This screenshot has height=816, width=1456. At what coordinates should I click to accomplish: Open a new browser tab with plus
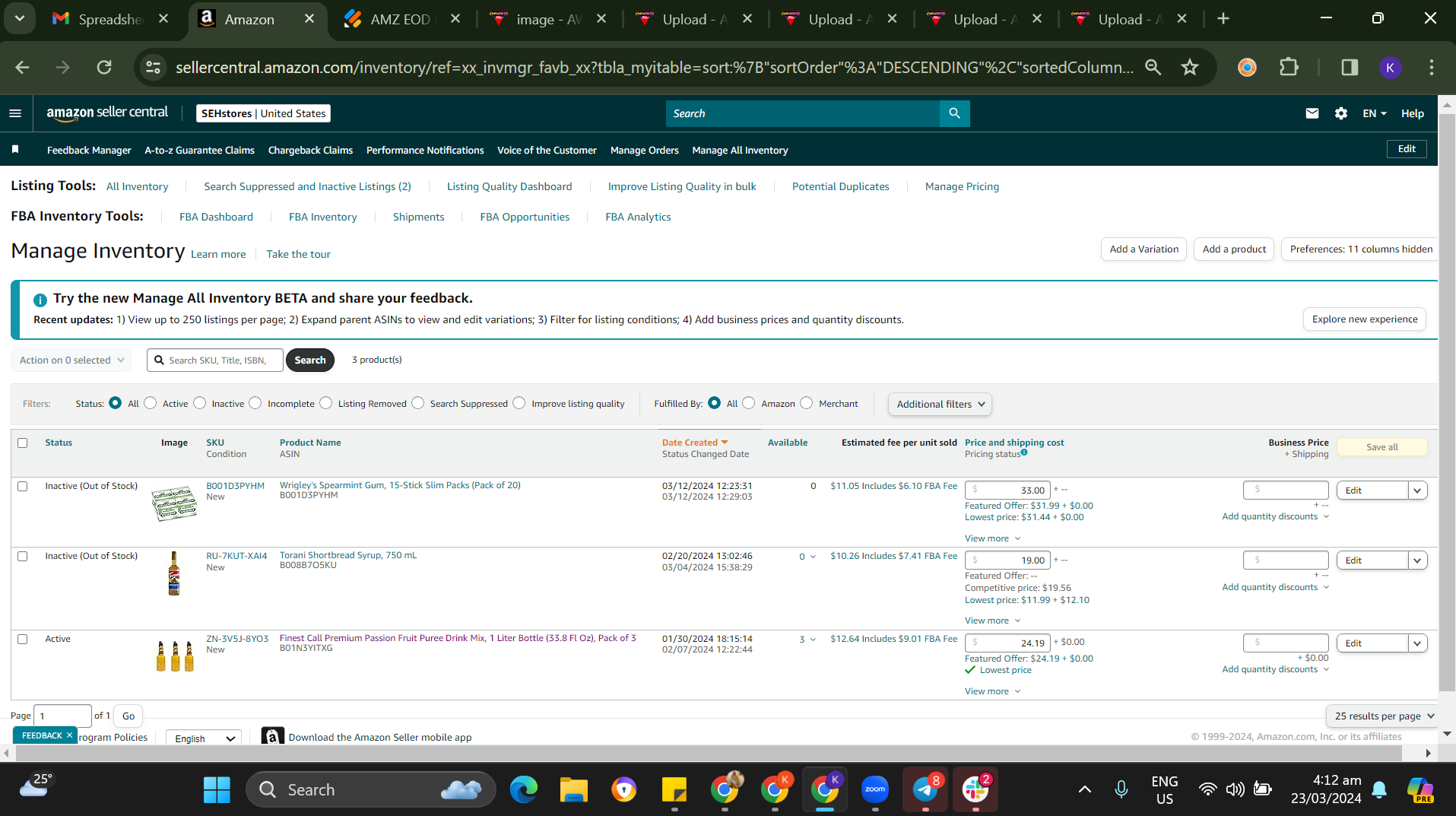point(1223,19)
